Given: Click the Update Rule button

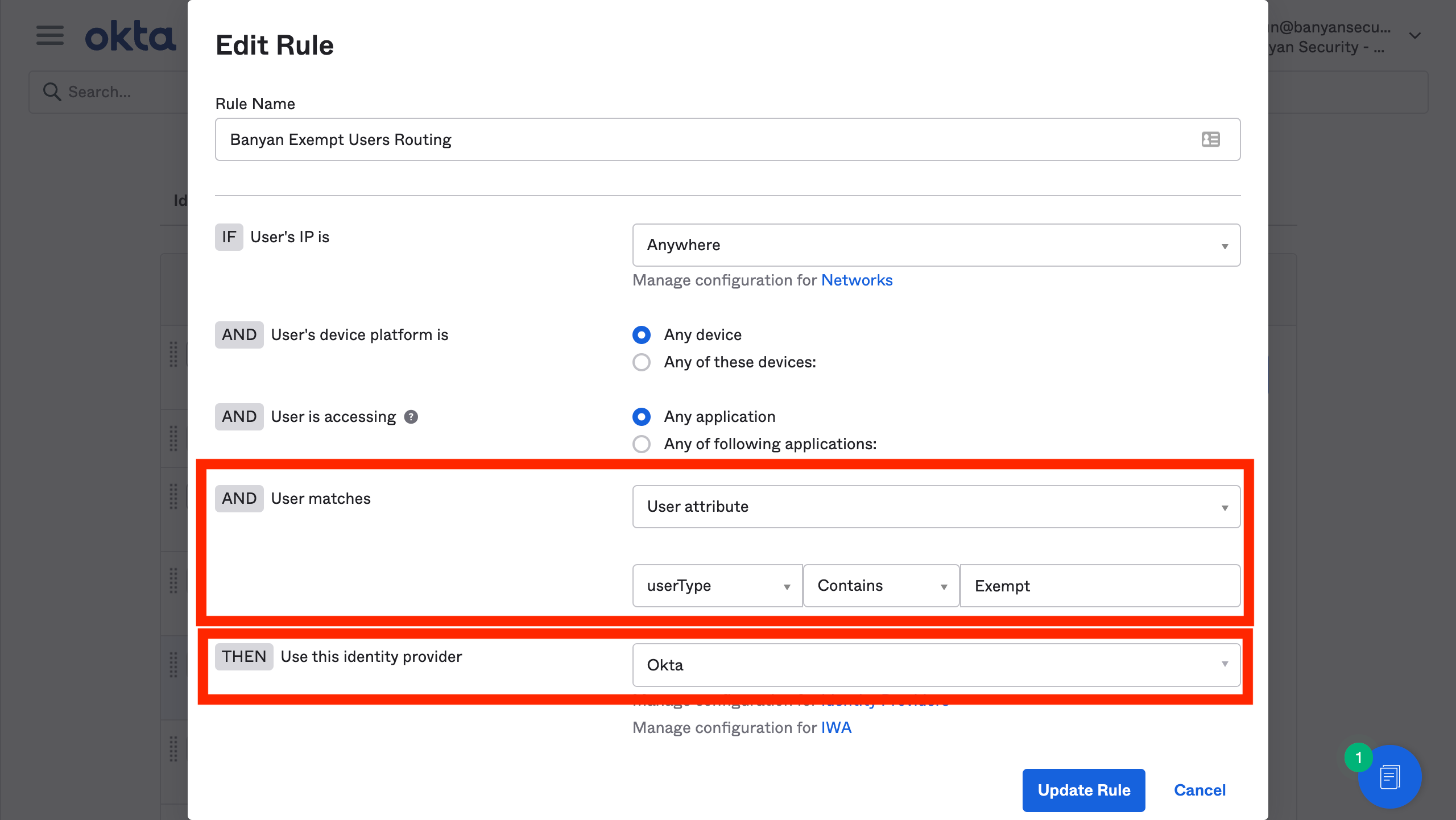Looking at the screenshot, I should (1083, 790).
